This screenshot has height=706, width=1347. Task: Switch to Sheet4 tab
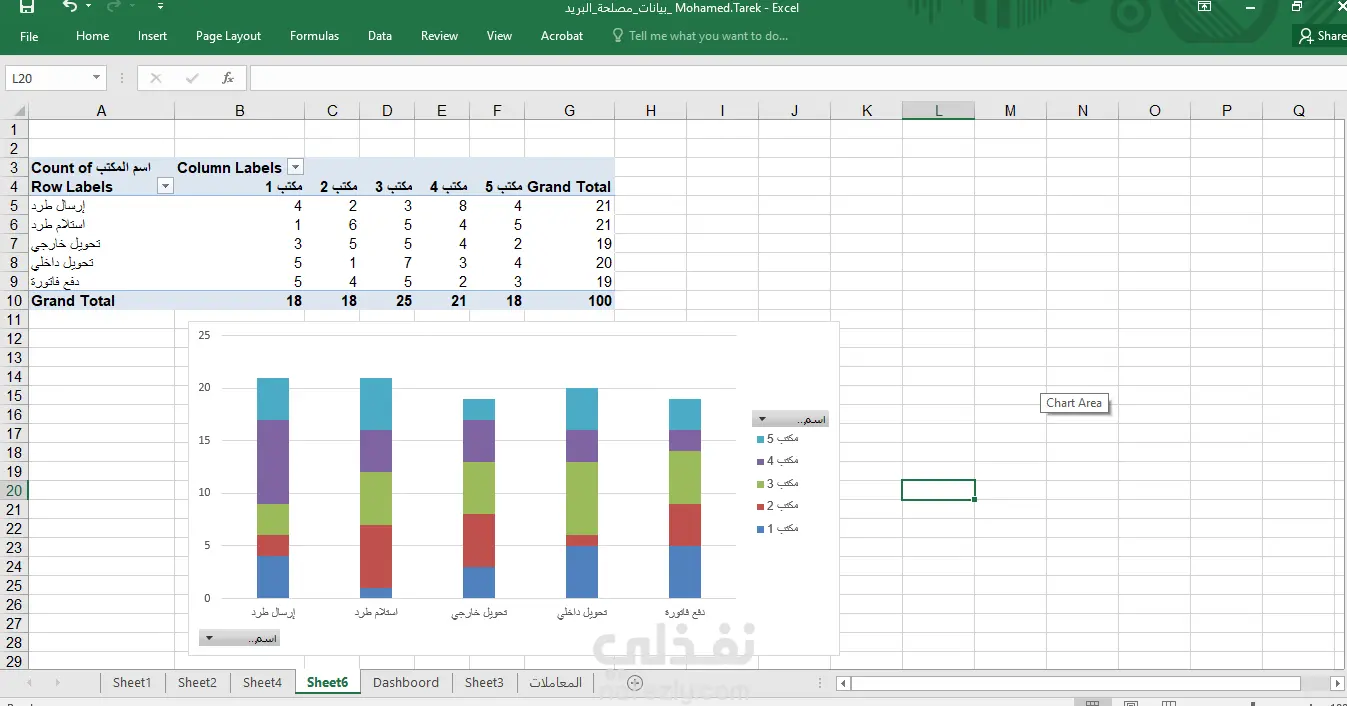[262, 682]
